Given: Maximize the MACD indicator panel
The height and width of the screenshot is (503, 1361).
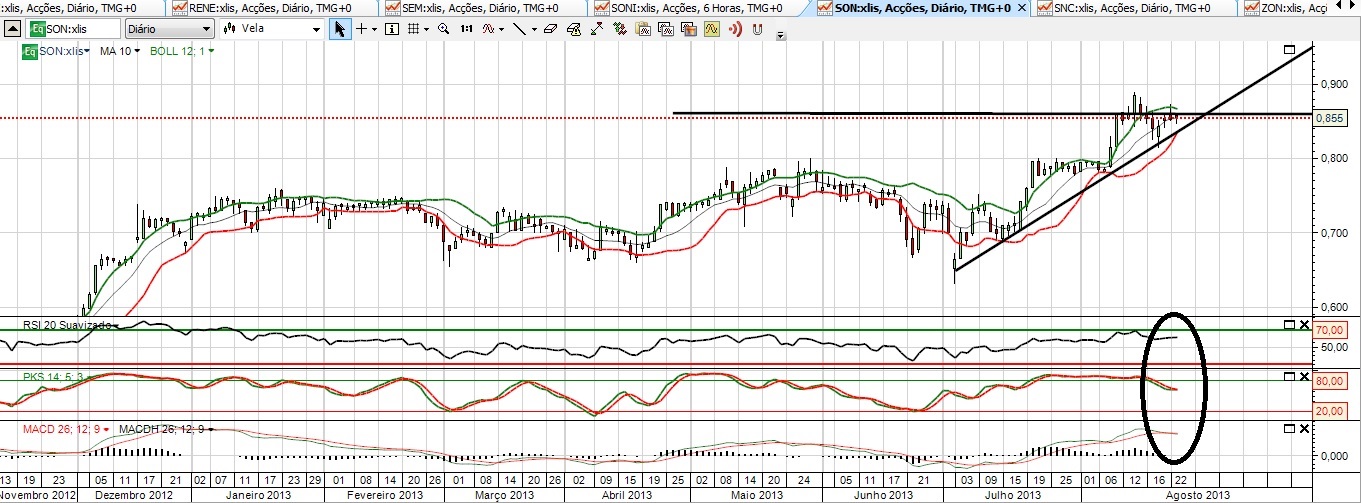Looking at the screenshot, I should tap(1288, 429).
